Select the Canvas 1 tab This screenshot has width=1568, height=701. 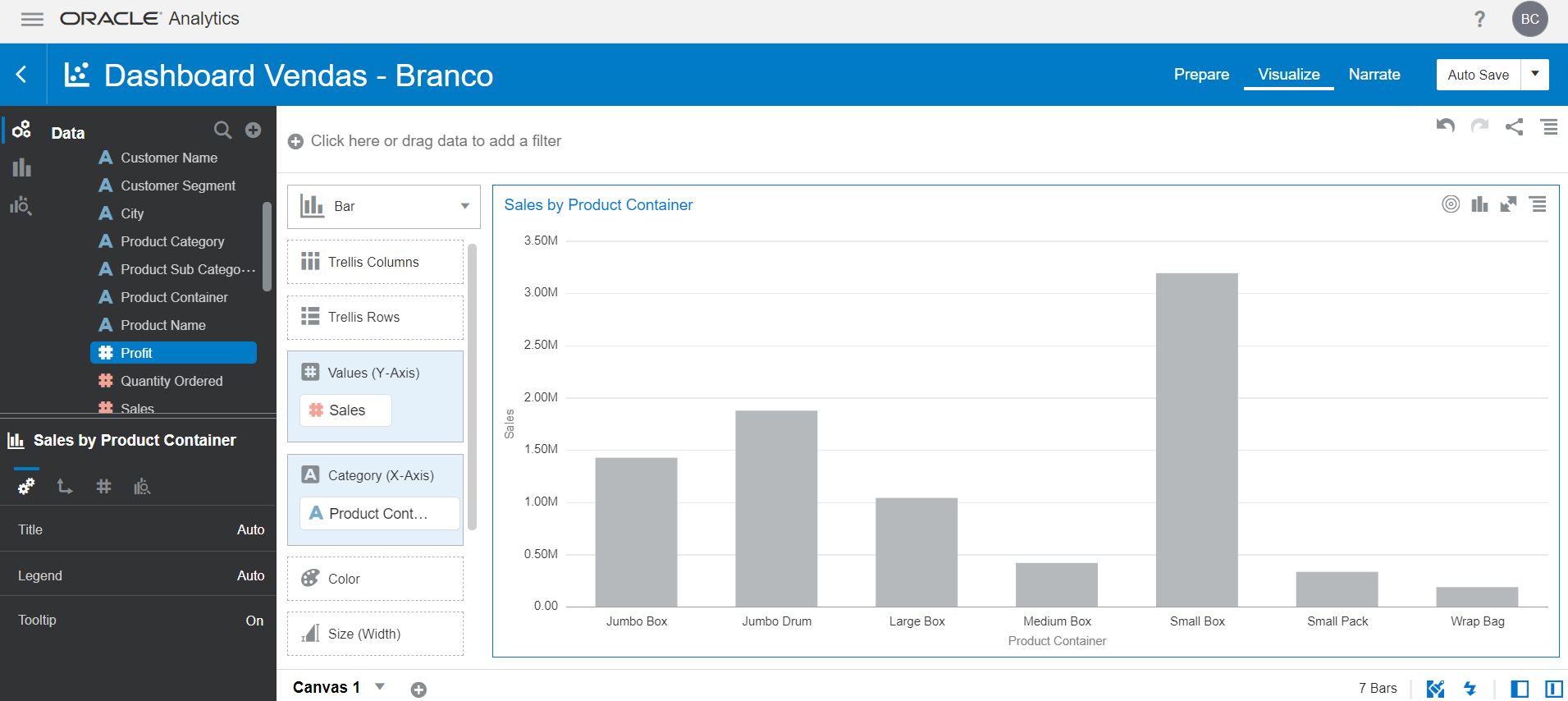tap(327, 687)
